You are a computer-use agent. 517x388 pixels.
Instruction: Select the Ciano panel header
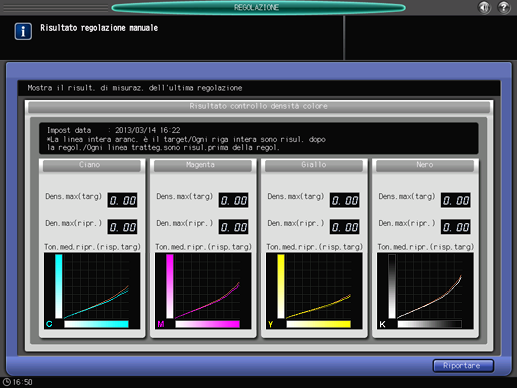point(92,165)
